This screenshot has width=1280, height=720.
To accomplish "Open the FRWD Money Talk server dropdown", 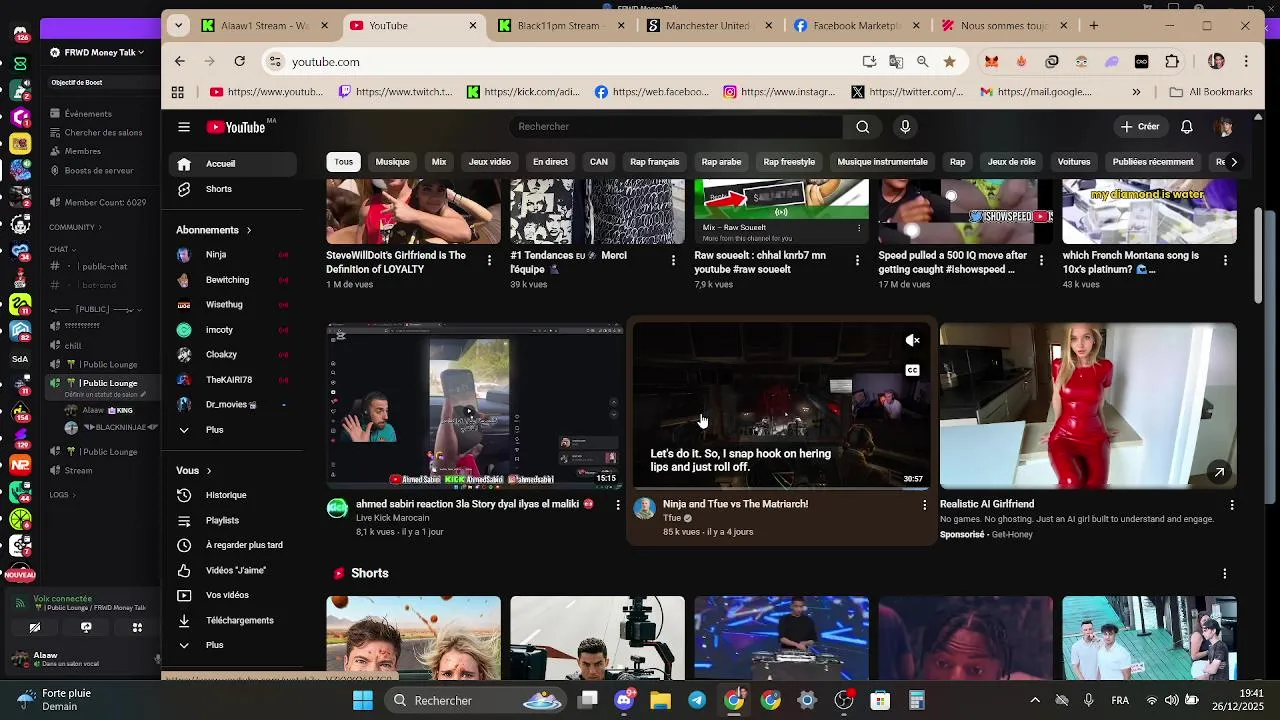I will pos(97,52).
